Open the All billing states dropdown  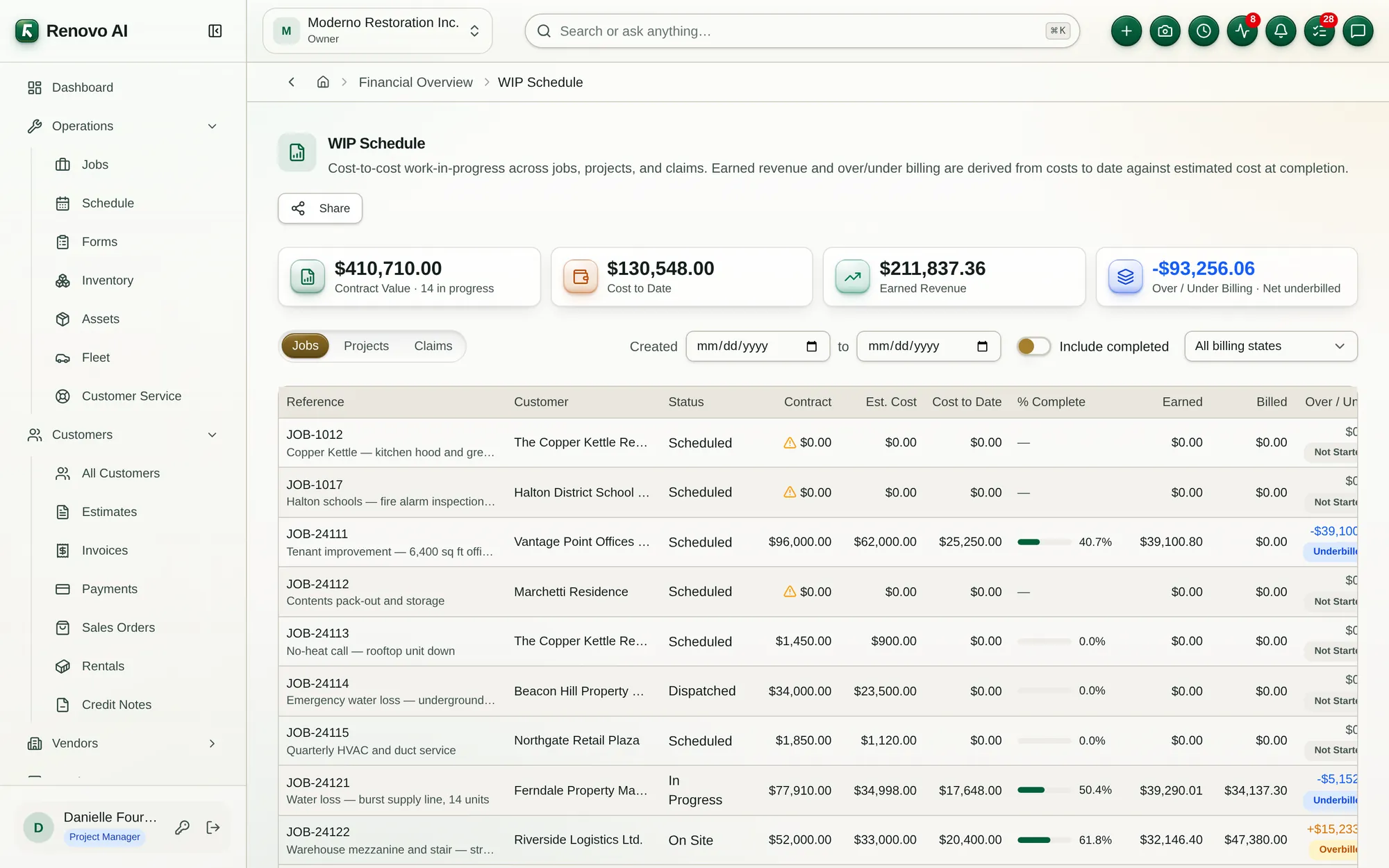1270,346
